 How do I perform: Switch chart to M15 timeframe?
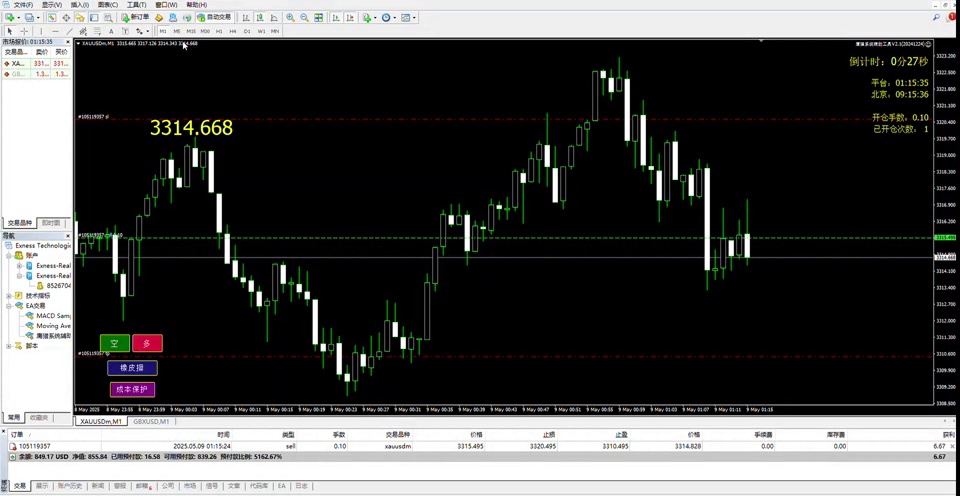[191, 31]
